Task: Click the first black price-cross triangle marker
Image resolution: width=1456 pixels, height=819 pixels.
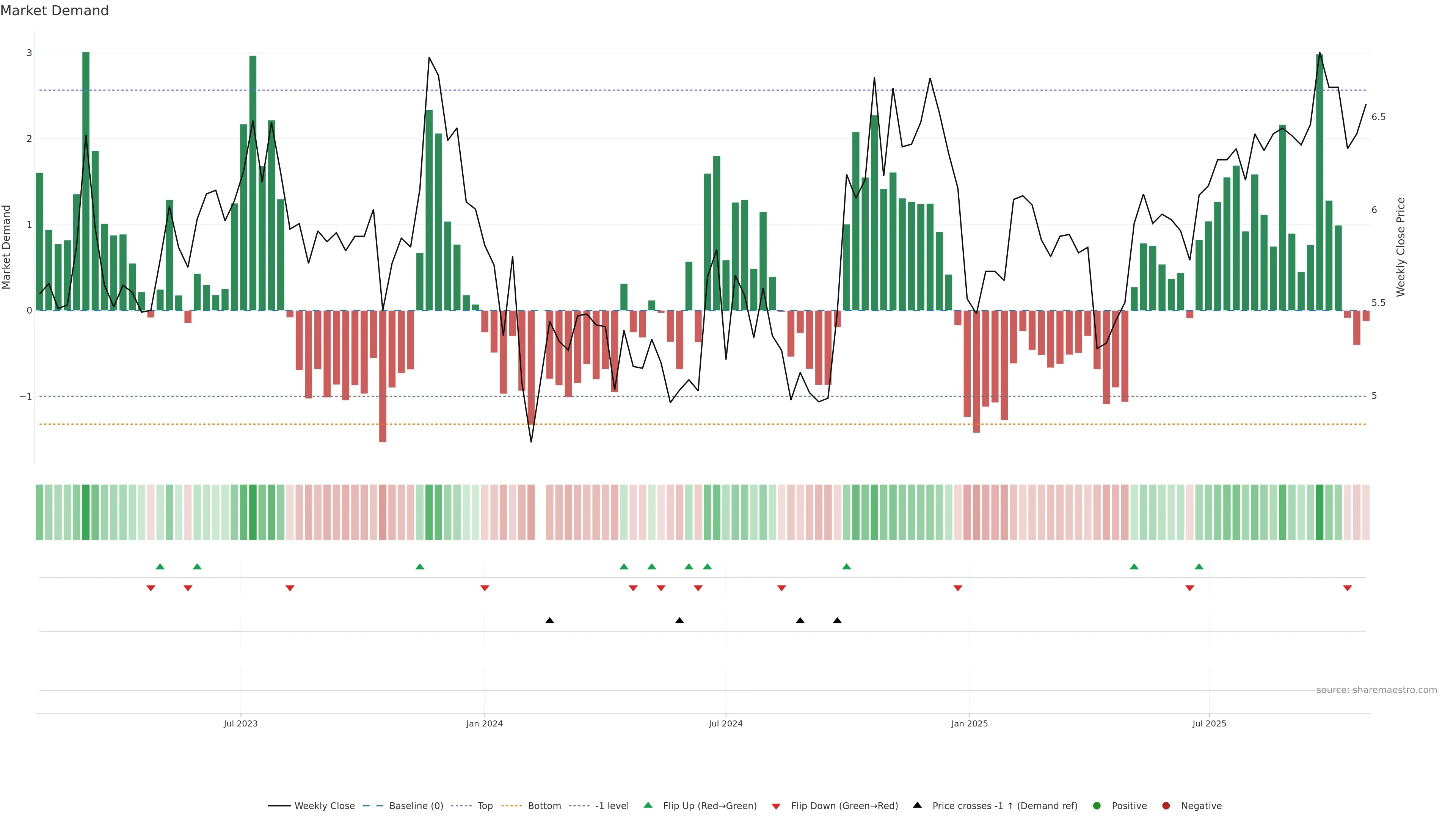Action: click(549, 620)
